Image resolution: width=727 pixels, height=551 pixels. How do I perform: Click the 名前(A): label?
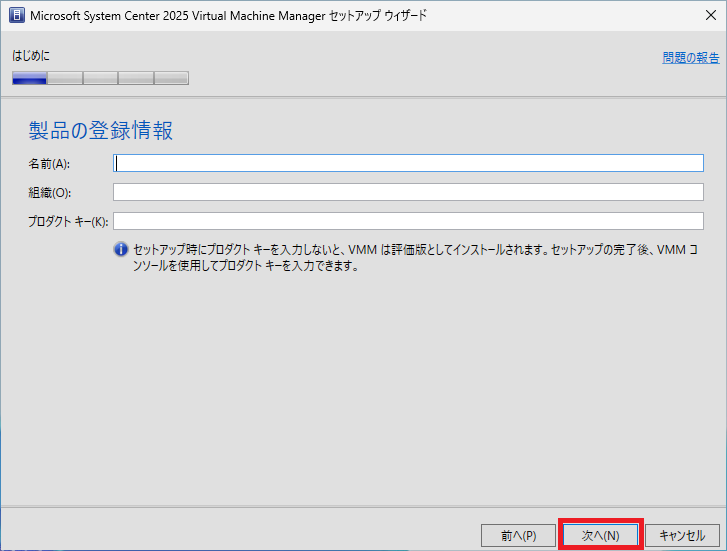click(49, 164)
